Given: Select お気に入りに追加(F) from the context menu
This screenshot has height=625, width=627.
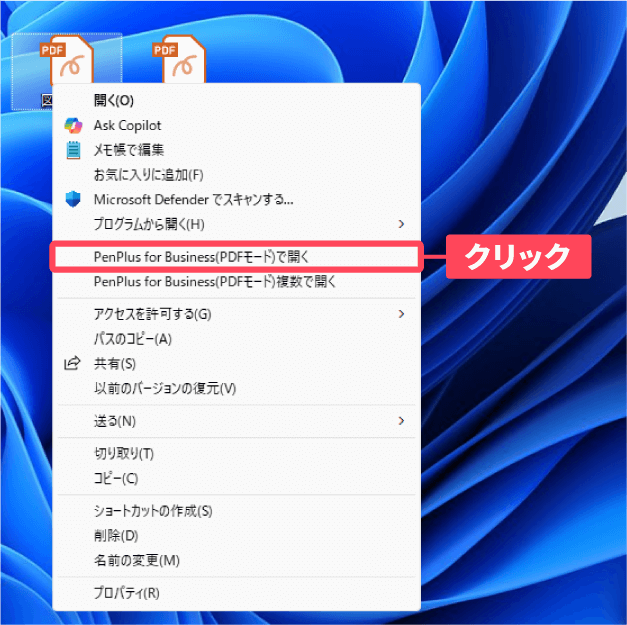Looking at the screenshot, I should pyautogui.click(x=148, y=174).
